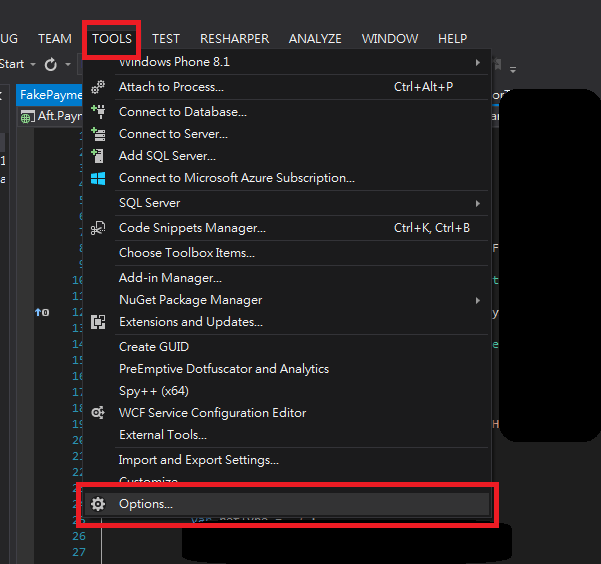Expand the NuGet Package Manager submenu

tap(478, 300)
